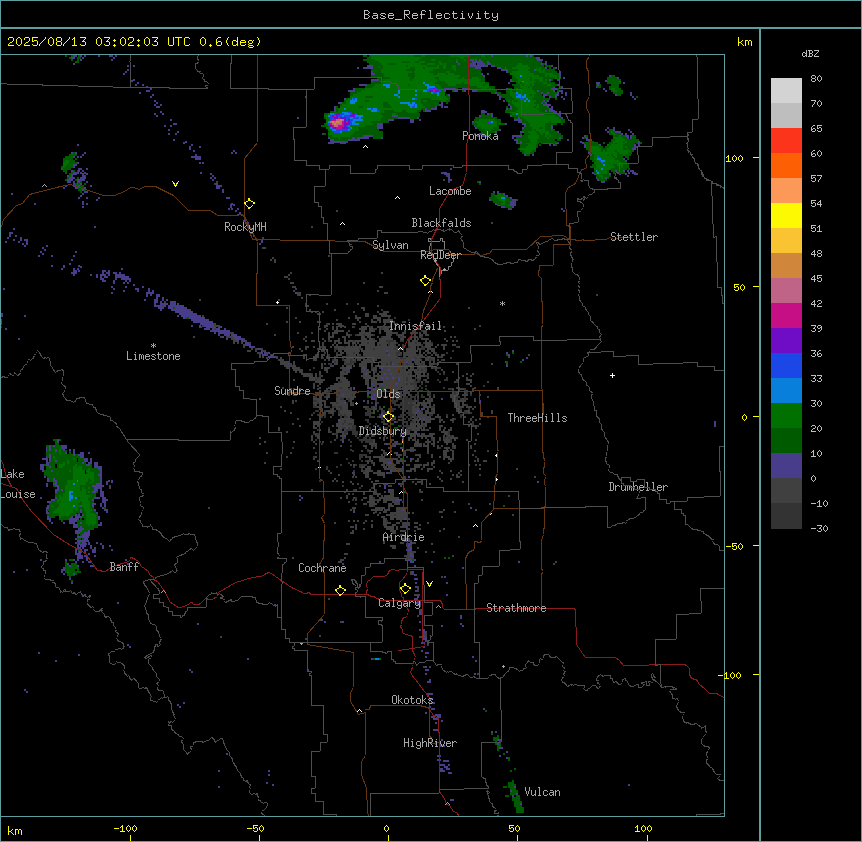Image resolution: width=862 pixels, height=842 pixels.
Task: Select the yellow diamond marker below Cochrane
Action: 340,590
